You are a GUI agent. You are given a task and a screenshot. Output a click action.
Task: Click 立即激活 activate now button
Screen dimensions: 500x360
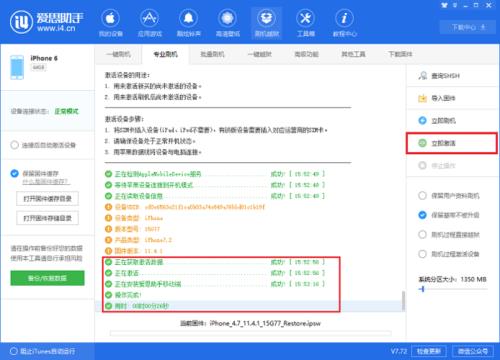452,143
